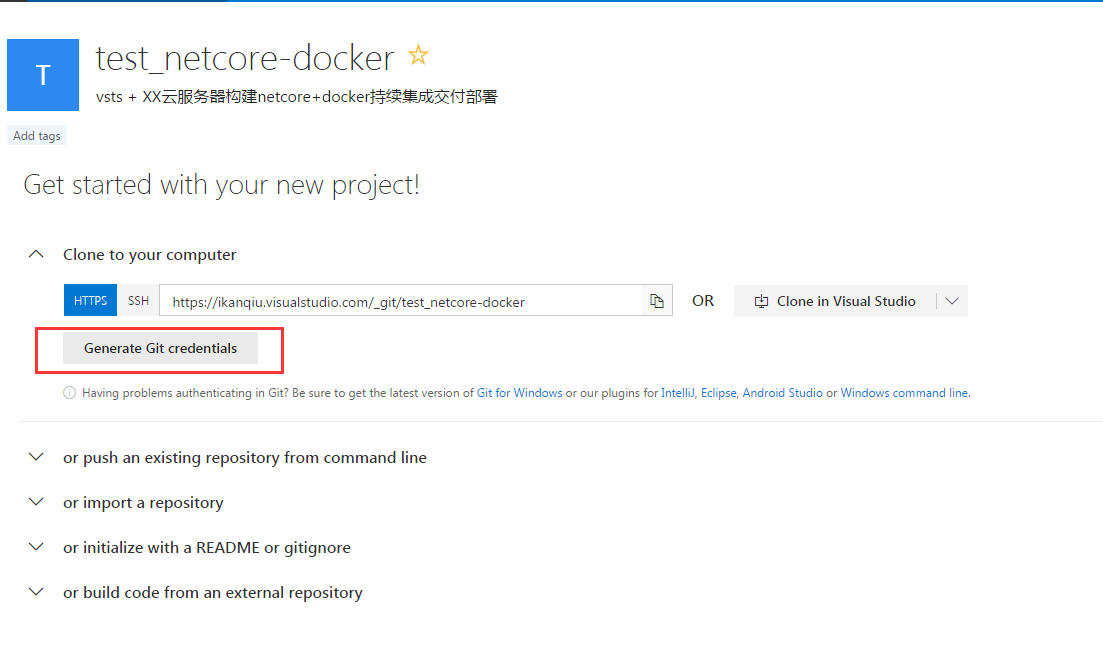The height and width of the screenshot is (653, 1103).
Task: Collapse the Clone to your computer section
Action: pos(36,254)
